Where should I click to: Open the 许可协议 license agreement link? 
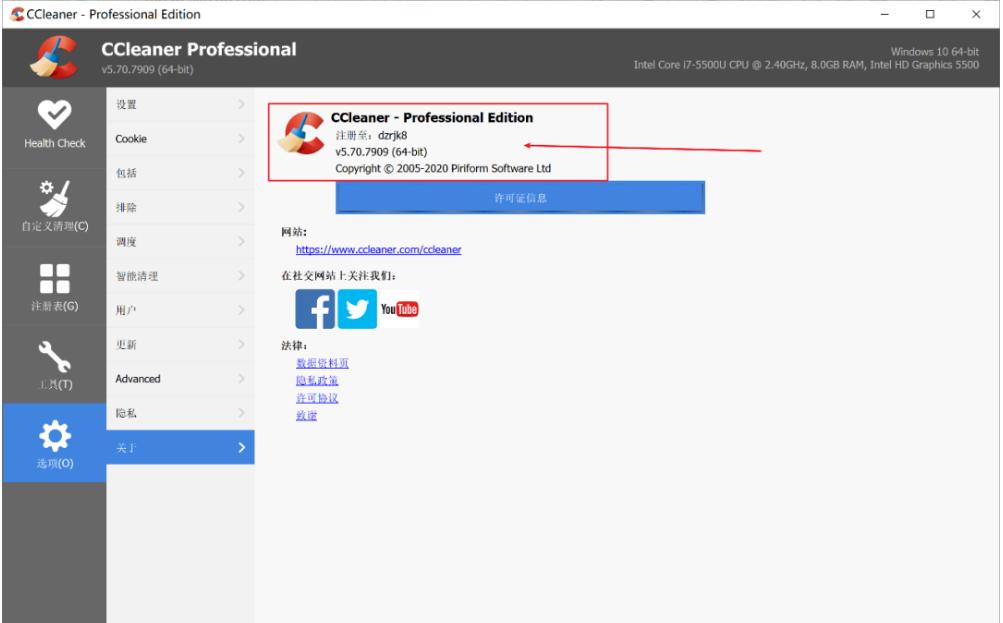coord(317,398)
